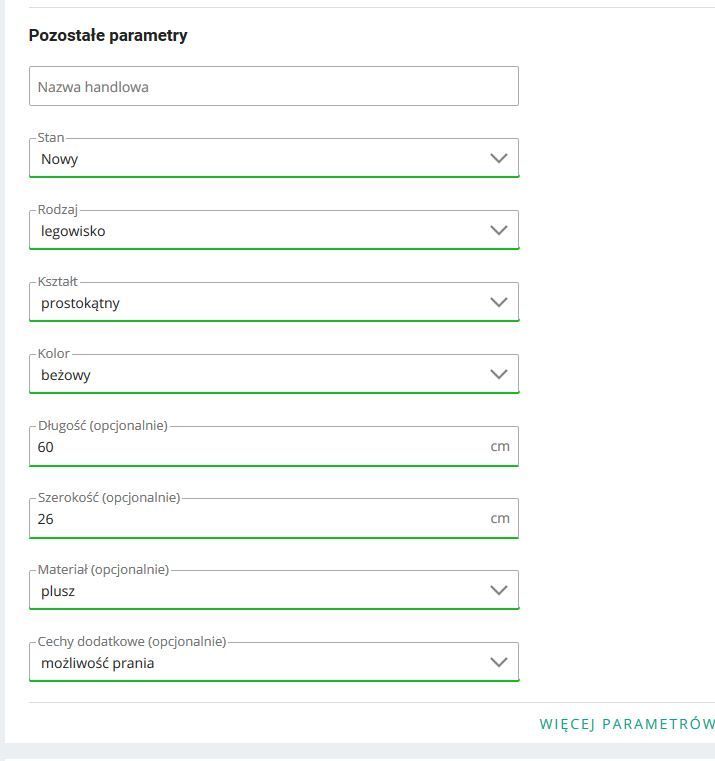Click the WIĘCEJ PARAMETRÓW link
The width and height of the screenshot is (715, 761).
(x=626, y=724)
